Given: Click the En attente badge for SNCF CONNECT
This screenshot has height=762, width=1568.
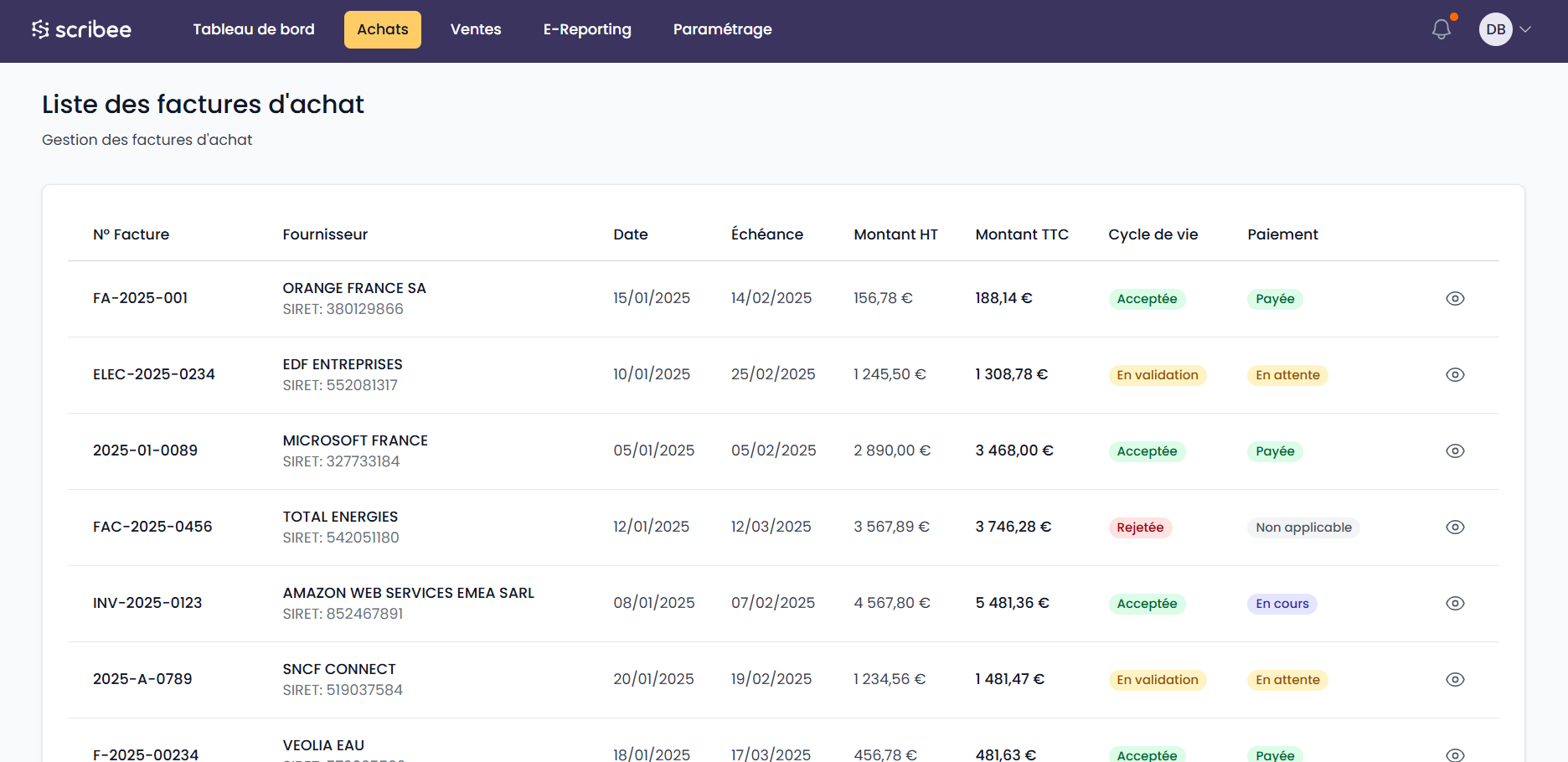Looking at the screenshot, I should (1287, 680).
